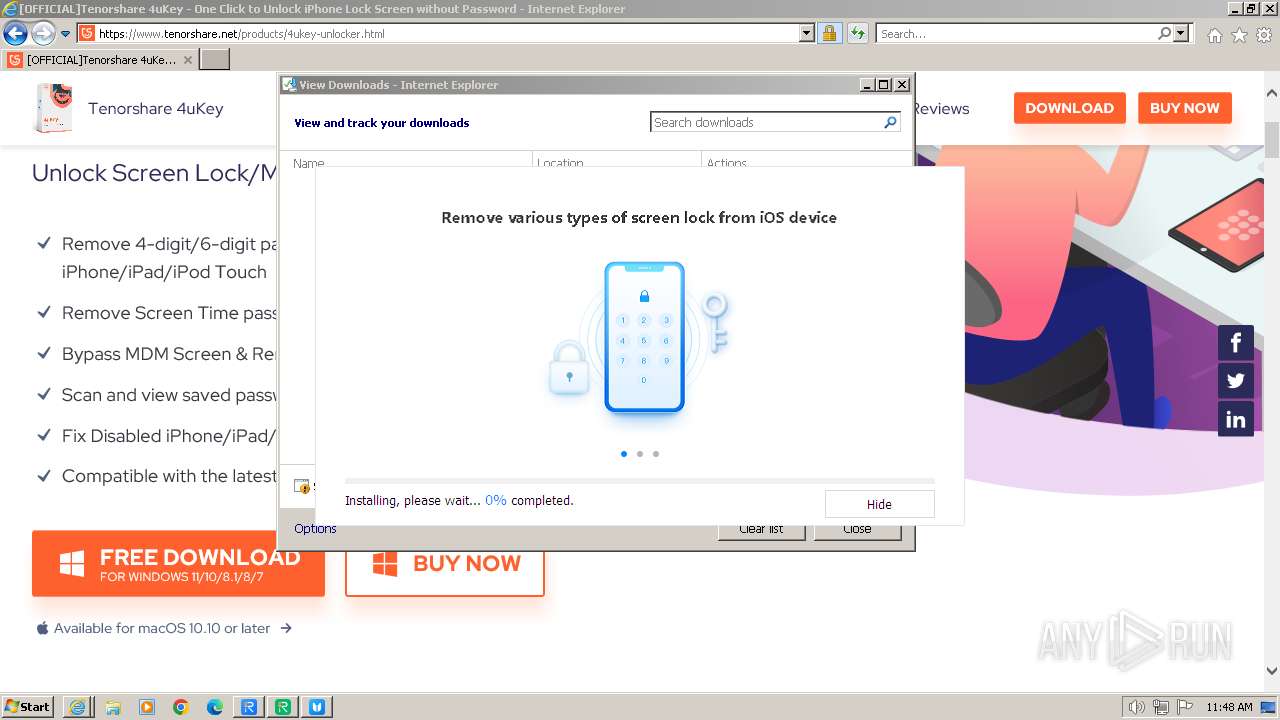Open File Explorer folder icon in taskbar
The image size is (1280, 720).
pos(113,707)
